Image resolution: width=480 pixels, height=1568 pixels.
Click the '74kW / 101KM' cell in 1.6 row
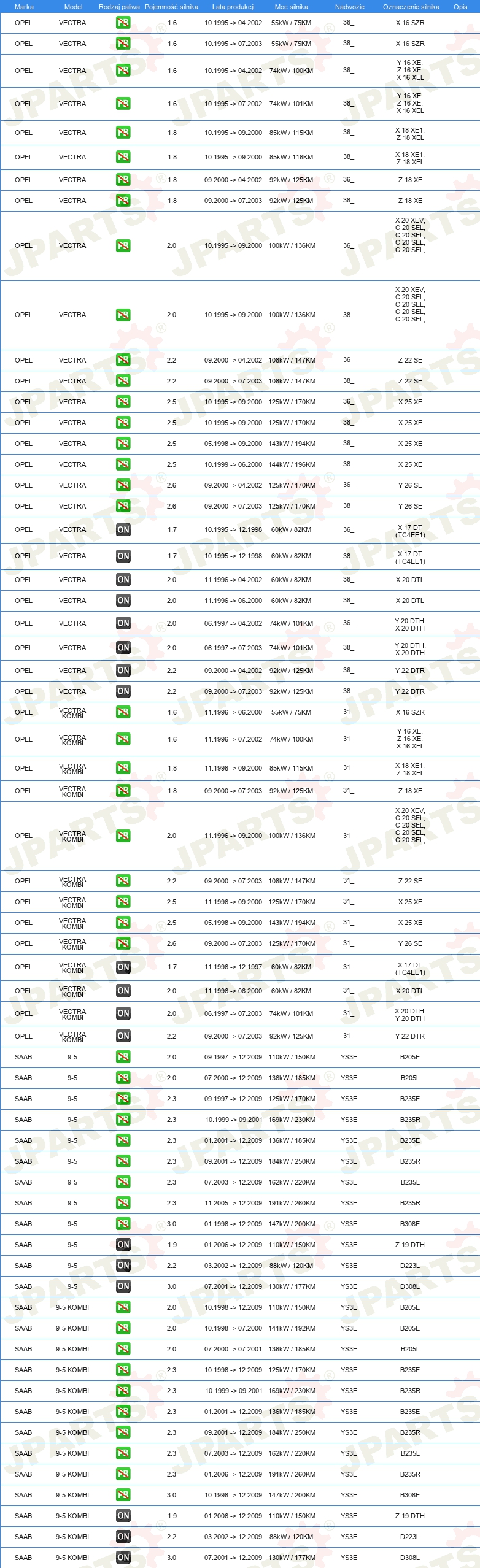[292, 104]
